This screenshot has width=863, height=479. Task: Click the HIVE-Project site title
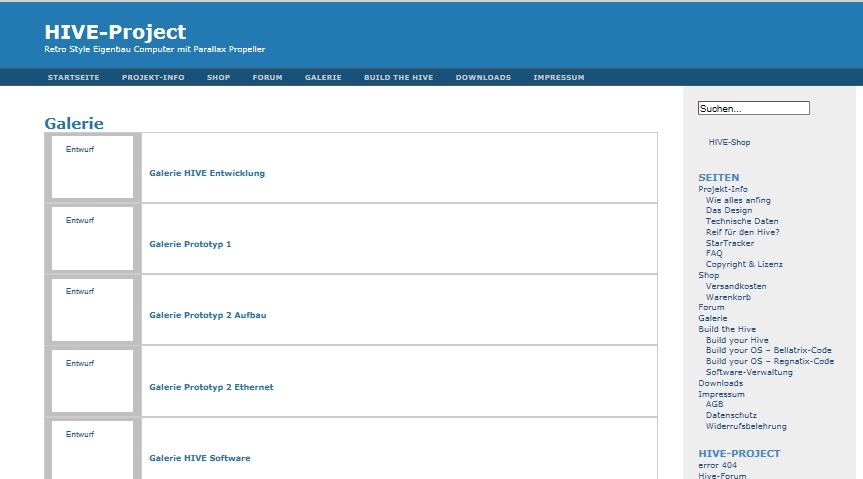[115, 32]
